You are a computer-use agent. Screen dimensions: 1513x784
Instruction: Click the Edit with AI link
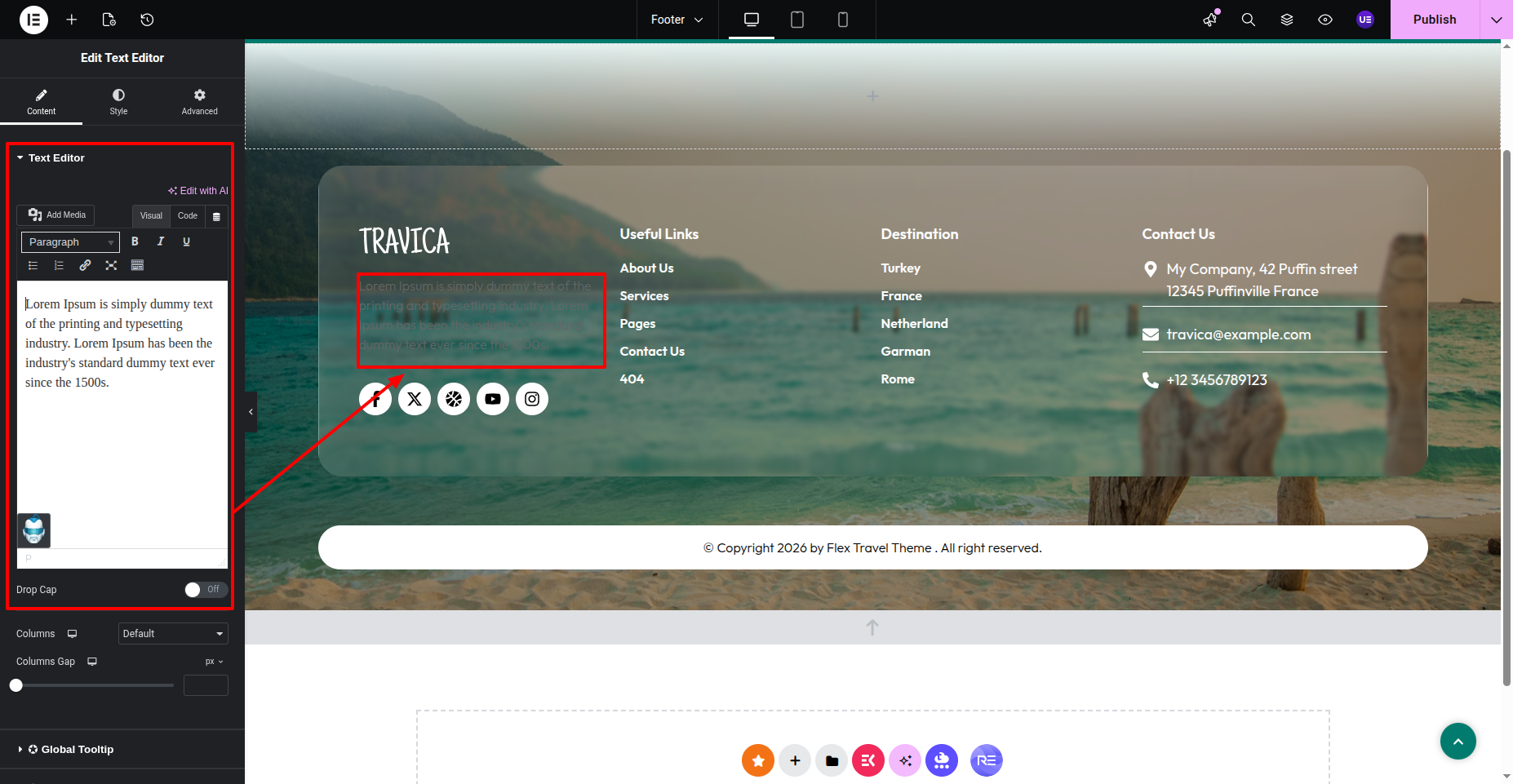click(198, 191)
